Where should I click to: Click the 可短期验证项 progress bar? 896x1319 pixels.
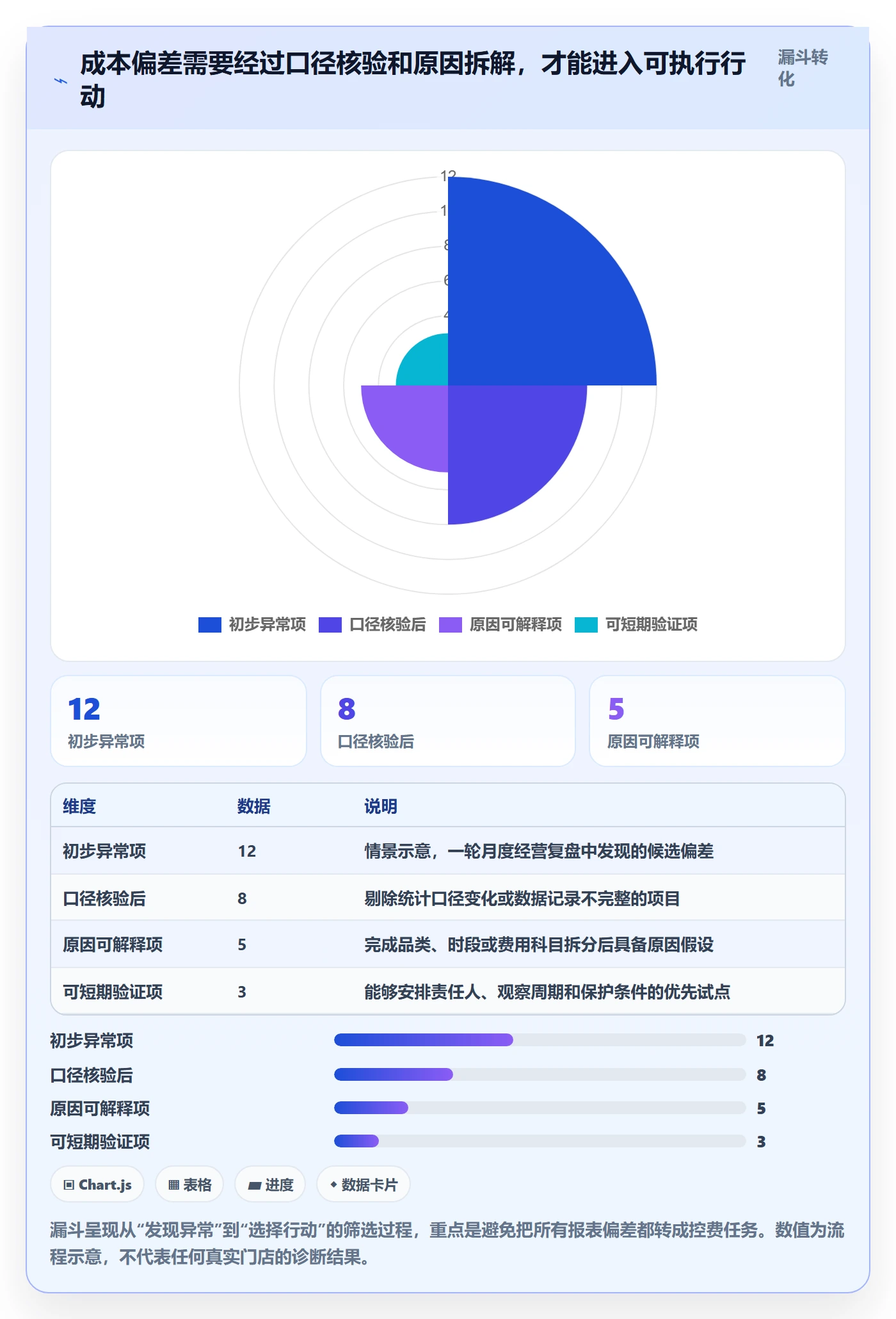point(540,1141)
